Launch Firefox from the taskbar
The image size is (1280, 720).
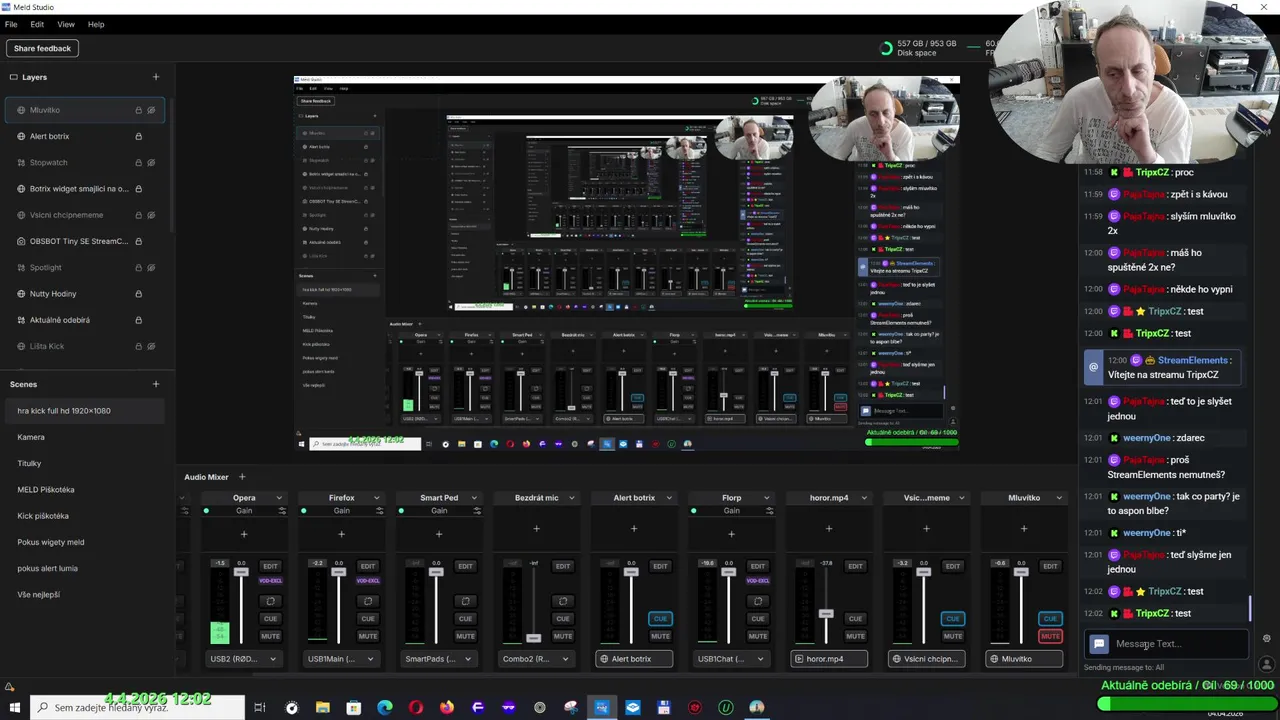coord(446,707)
